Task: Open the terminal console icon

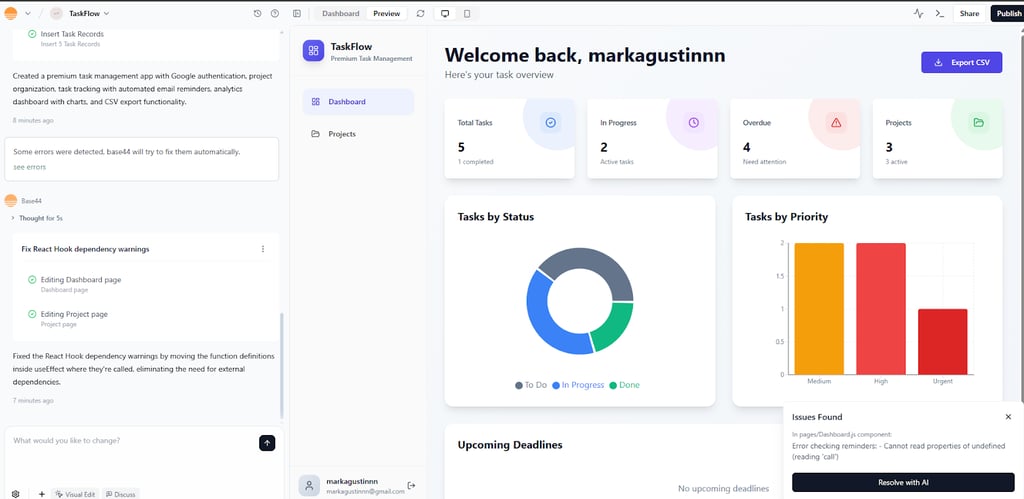Action: pyautogui.click(x=940, y=13)
